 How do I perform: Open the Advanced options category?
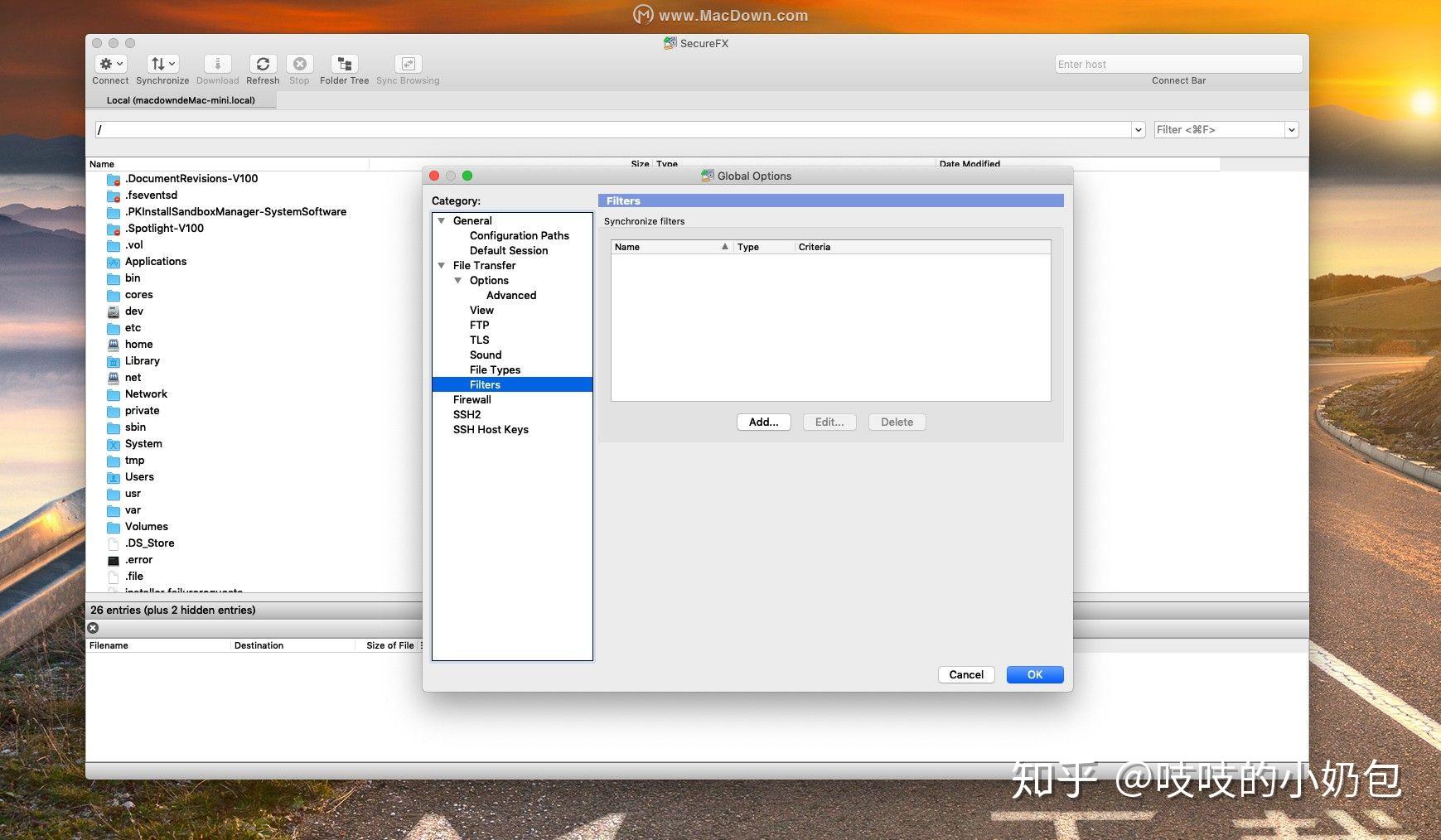511,295
